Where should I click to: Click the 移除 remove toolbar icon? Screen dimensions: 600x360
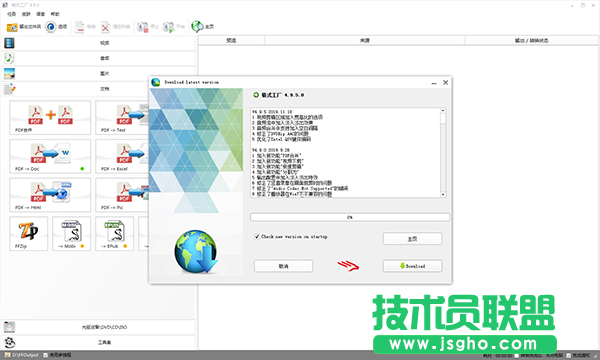80,27
